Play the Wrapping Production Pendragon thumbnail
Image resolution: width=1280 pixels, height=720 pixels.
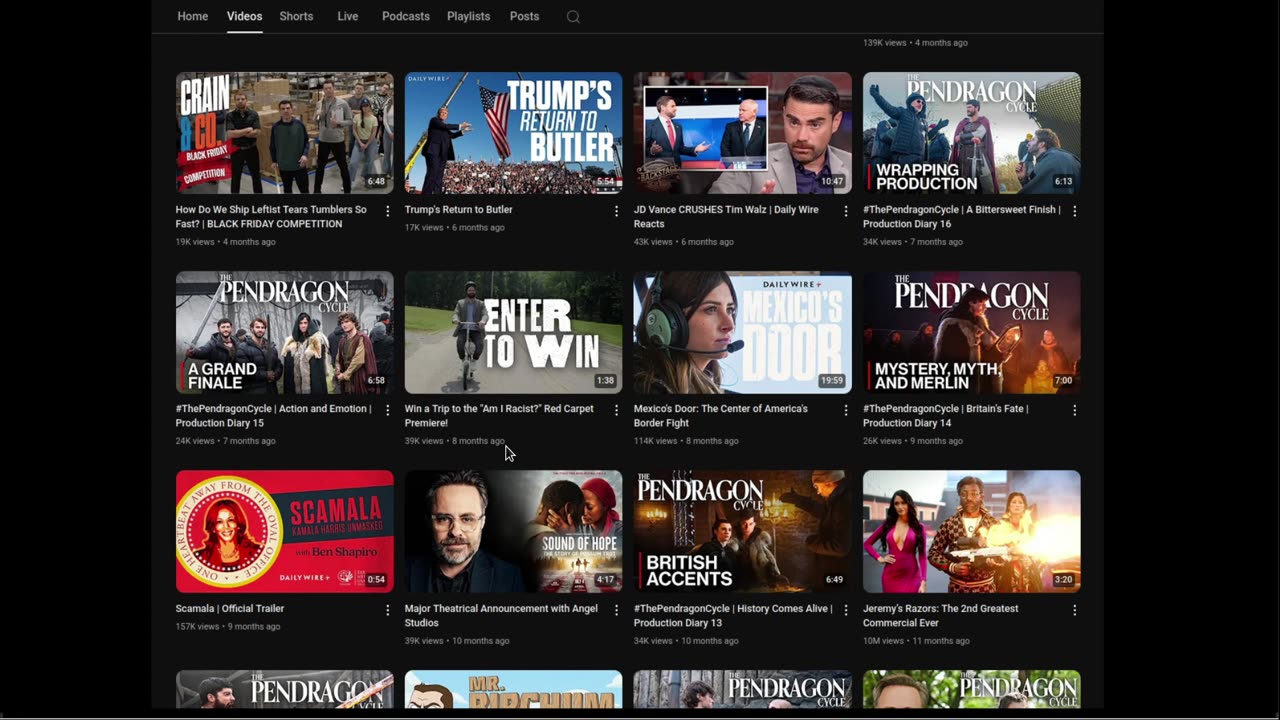[972, 133]
